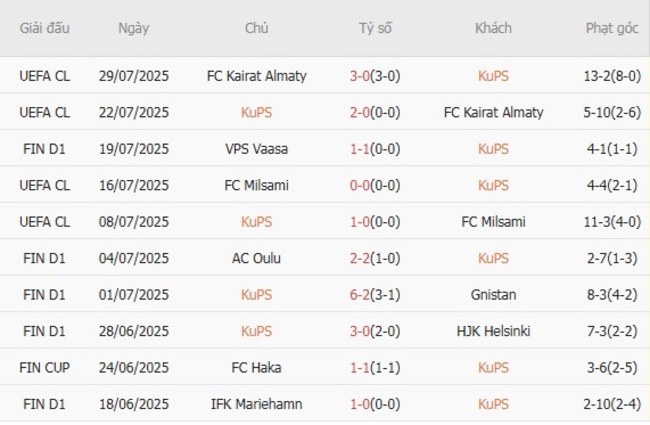
Task: Select the date 18/06/2025
Action: 133,404
